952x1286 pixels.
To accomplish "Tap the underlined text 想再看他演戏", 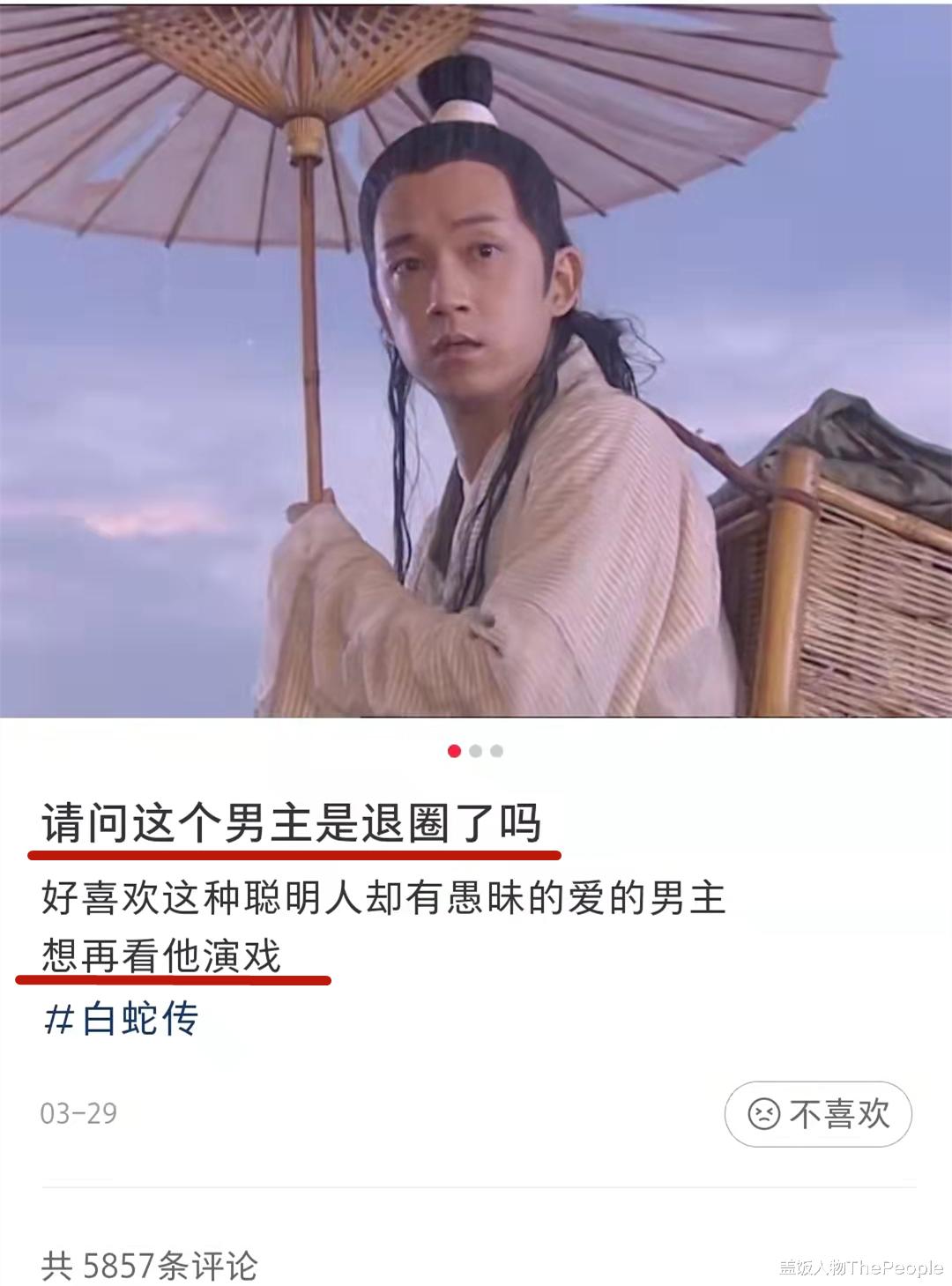I will tap(161, 955).
